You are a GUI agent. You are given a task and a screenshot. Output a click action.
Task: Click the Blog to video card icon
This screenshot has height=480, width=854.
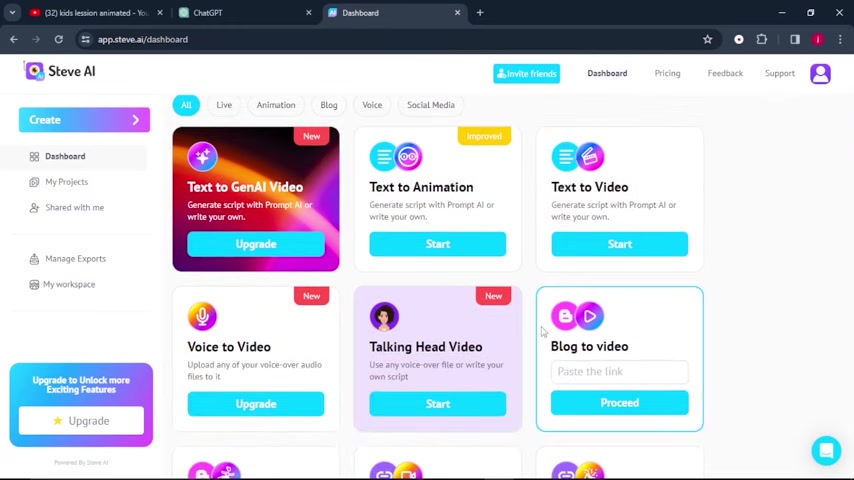[x=578, y=315]
